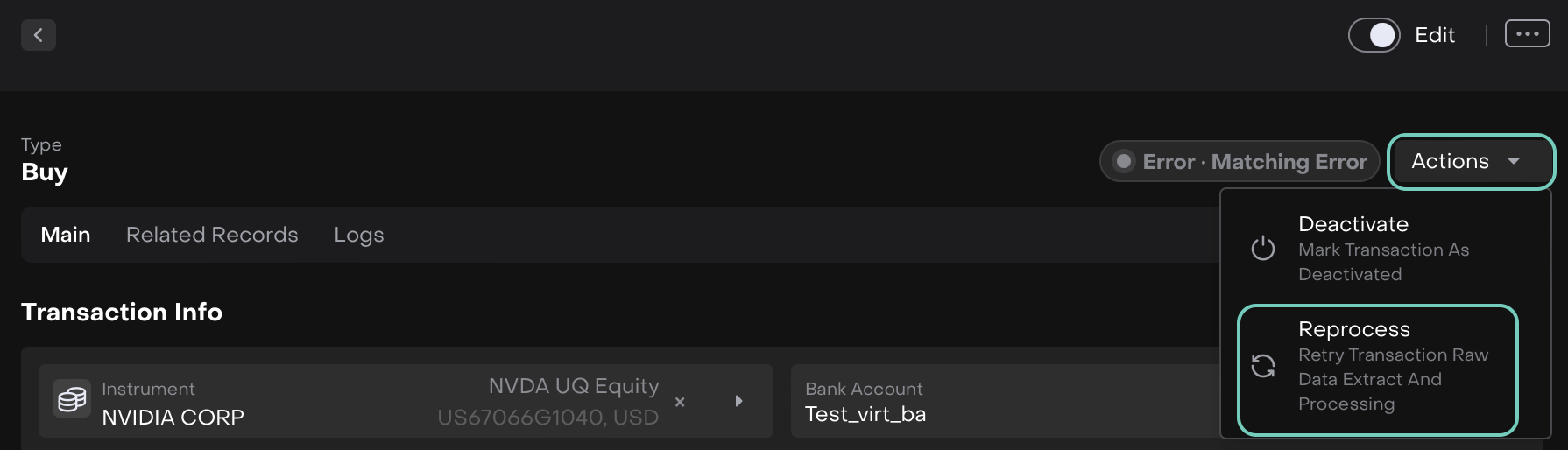Click the Actions dropdown caret arrow

(1514, 162)
